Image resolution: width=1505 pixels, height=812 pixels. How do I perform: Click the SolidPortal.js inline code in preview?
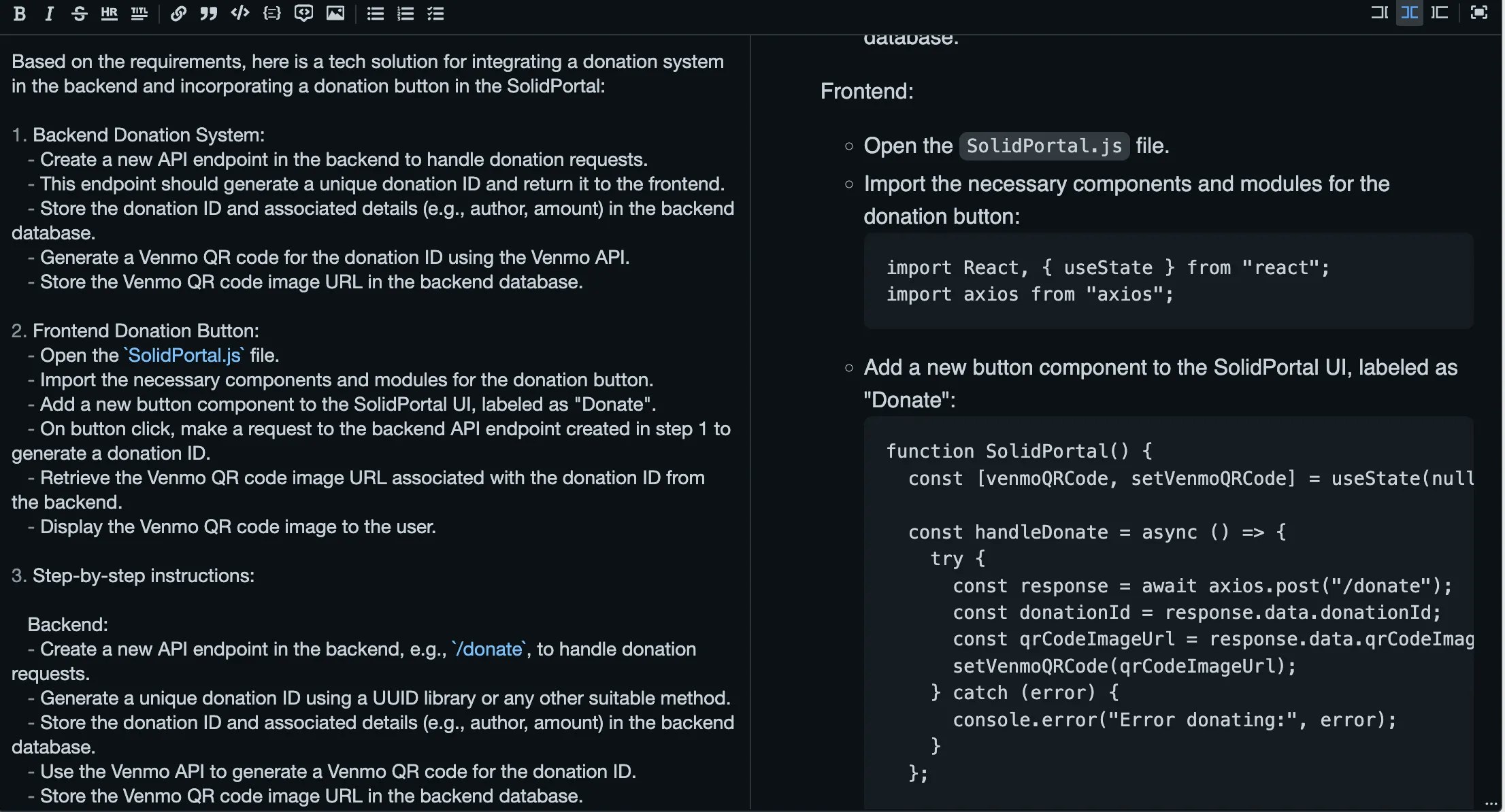pos(1044,146)
